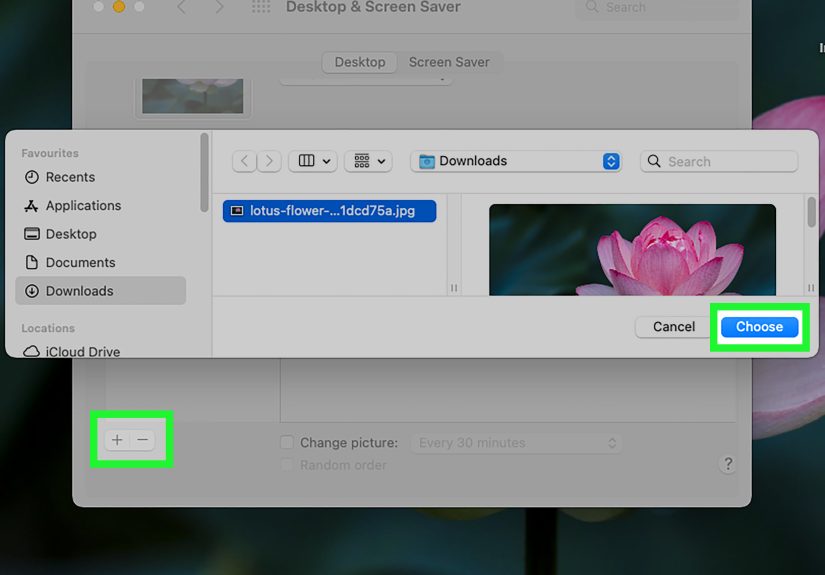Select Downloads in the sidebar

pos(100,291)
